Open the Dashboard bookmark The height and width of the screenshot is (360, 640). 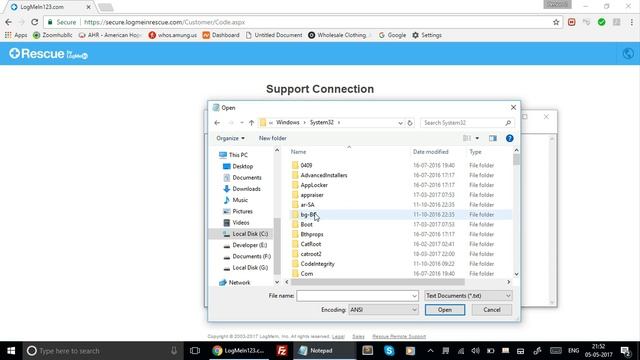[x=221, y=35]
